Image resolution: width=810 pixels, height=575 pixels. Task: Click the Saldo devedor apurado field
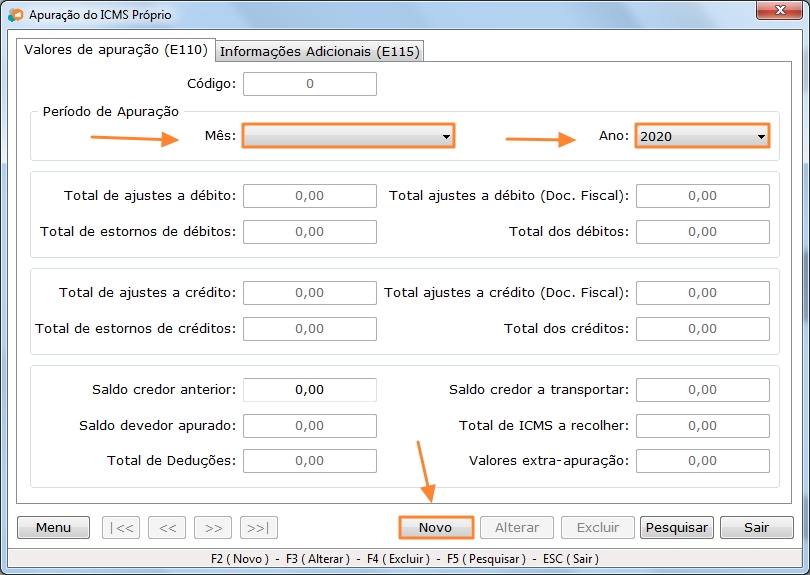(310, 426)
